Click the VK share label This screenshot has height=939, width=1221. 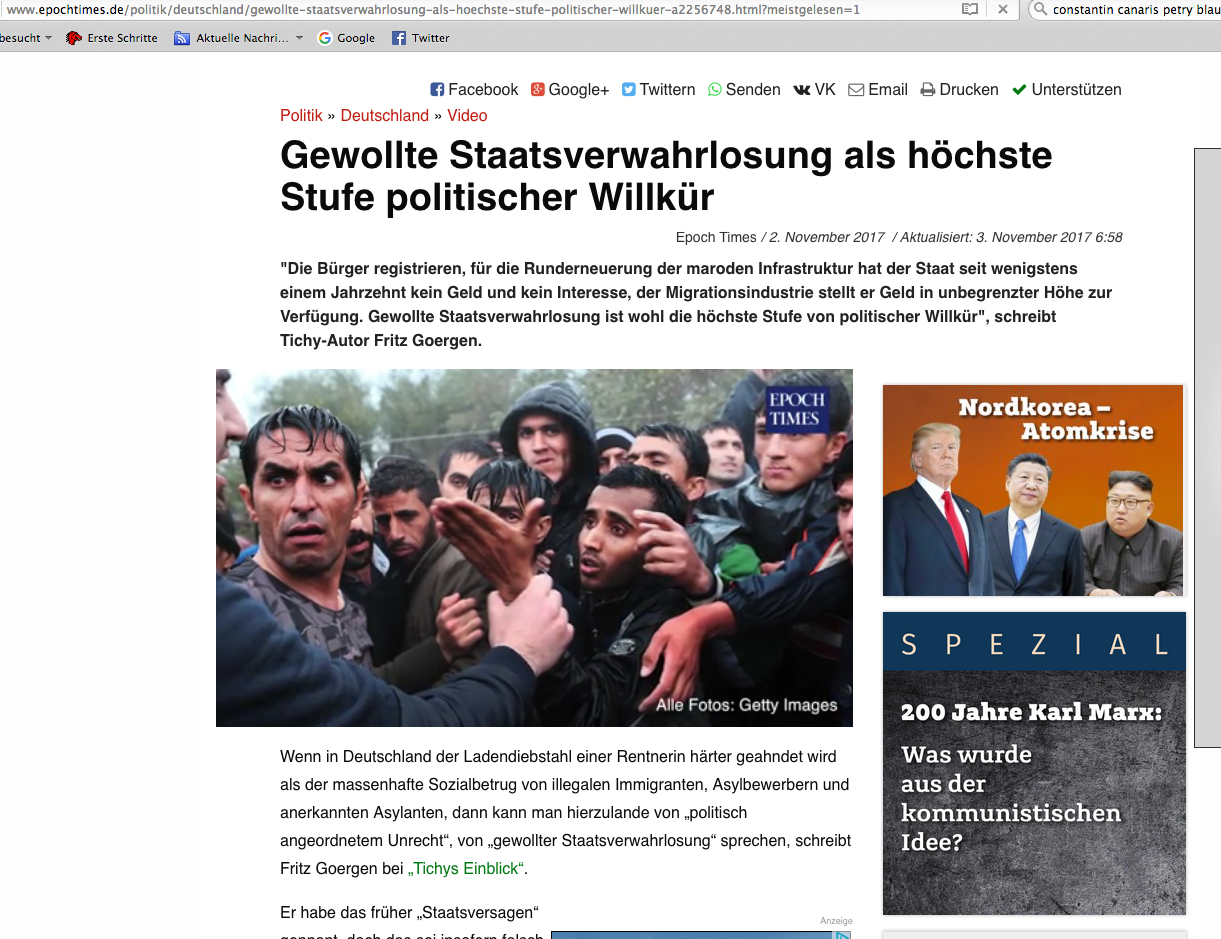click(825, 90)
